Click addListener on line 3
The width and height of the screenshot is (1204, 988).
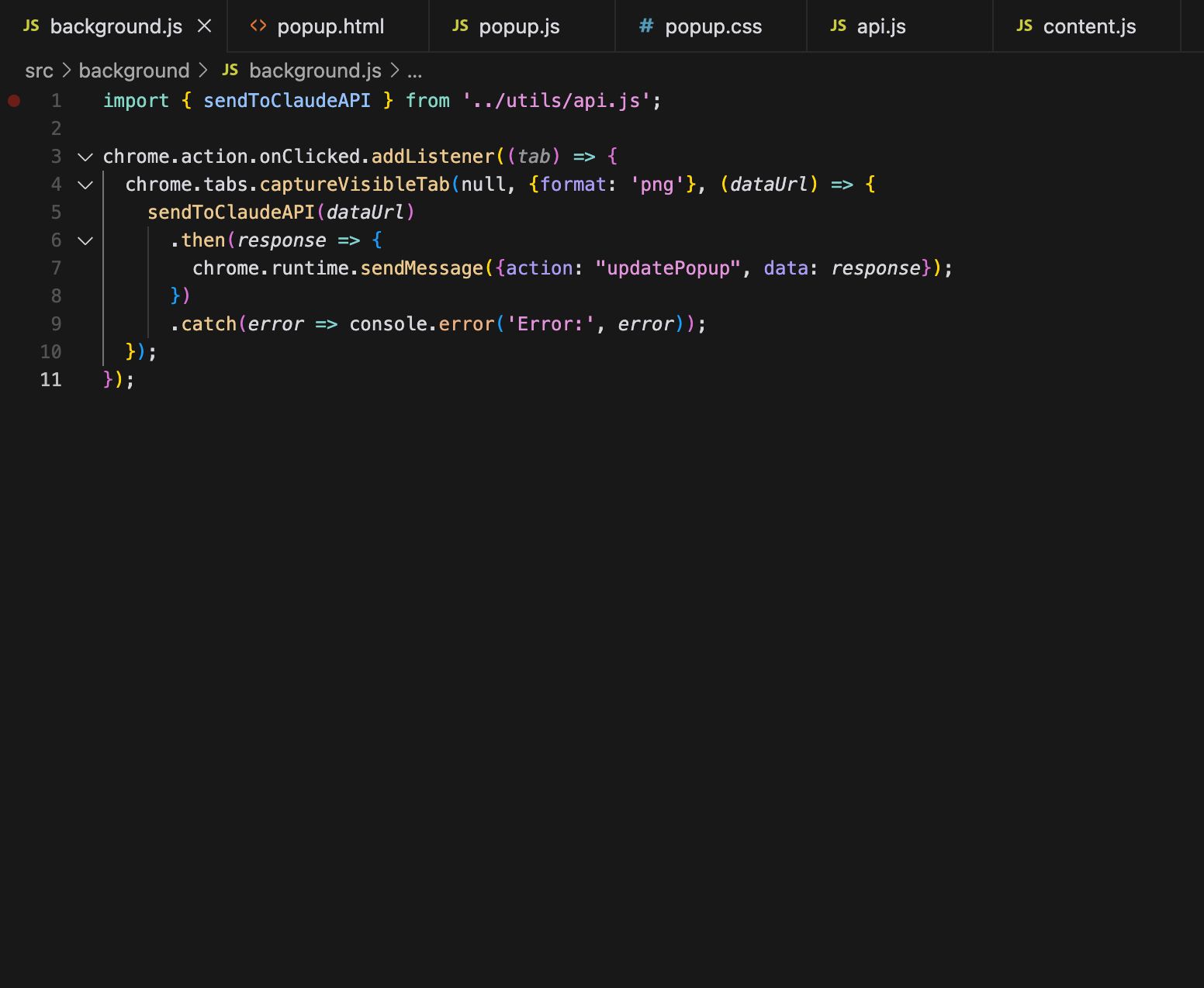(433, 157)
